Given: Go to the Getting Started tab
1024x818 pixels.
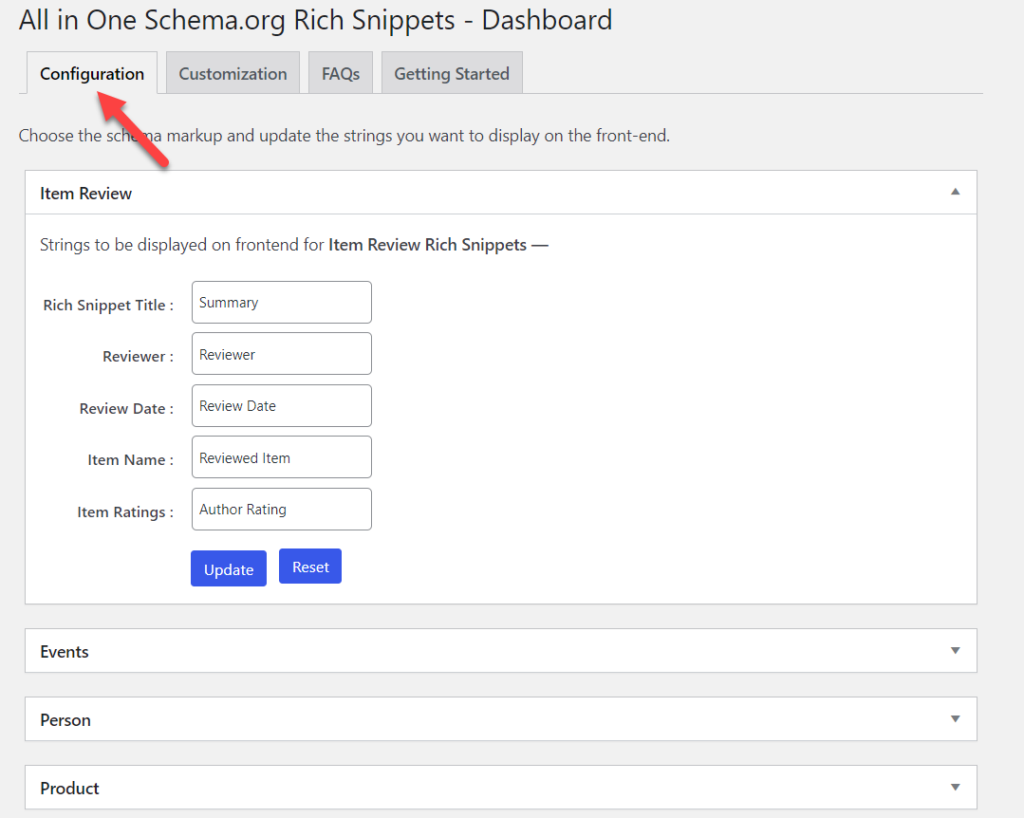Looking at the screenshot, I should pyautogui.click(x=451, y=74).
